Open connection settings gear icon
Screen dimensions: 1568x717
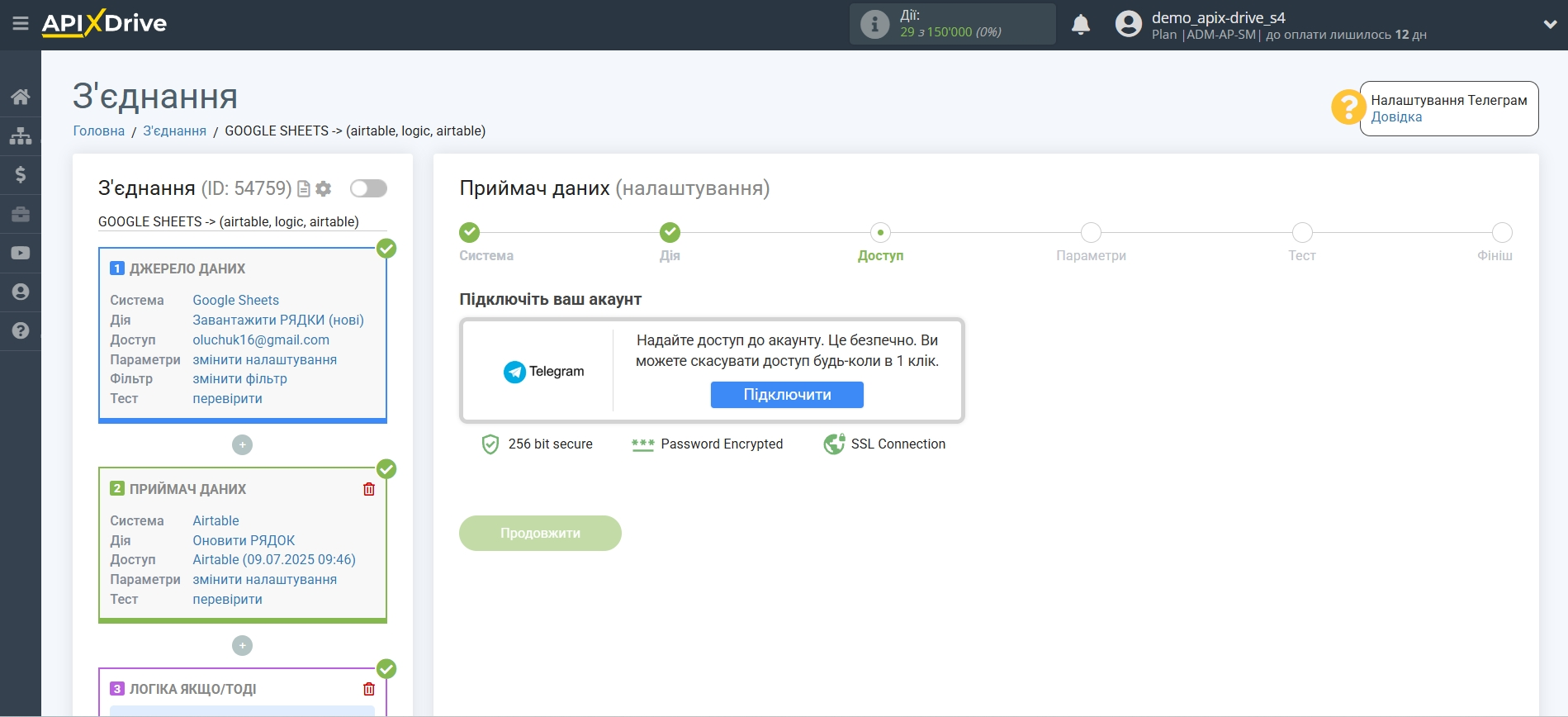coord(324,189)
